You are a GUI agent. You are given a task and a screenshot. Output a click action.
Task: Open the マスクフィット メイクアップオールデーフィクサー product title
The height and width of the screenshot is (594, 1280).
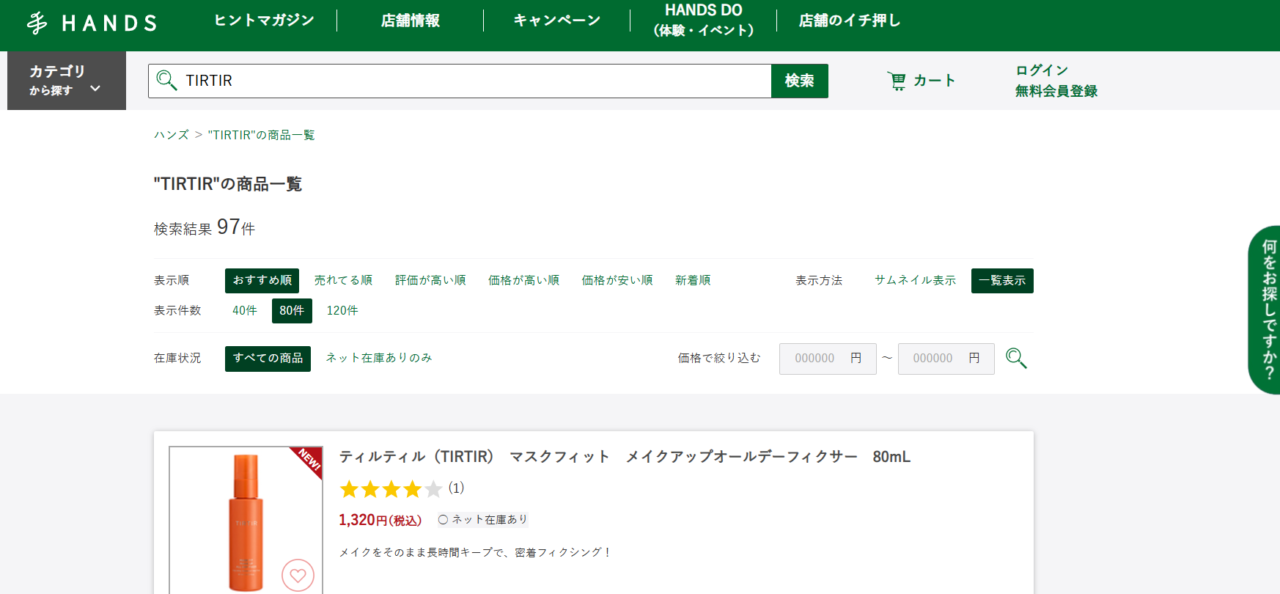pyautogui.click(x=625, y=457)
